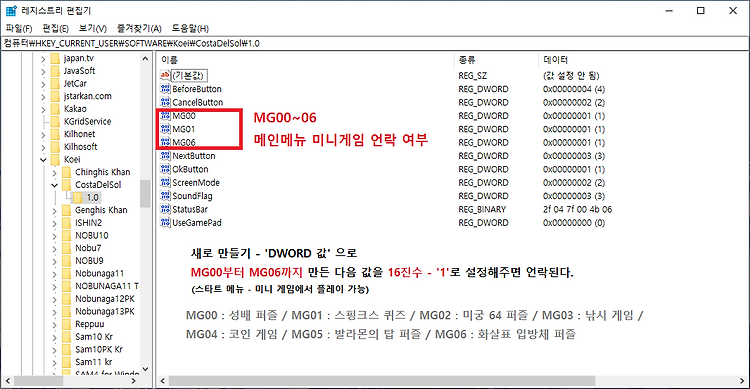
Task: Expand the Chinghis Khan node
Action: point(54,172)
